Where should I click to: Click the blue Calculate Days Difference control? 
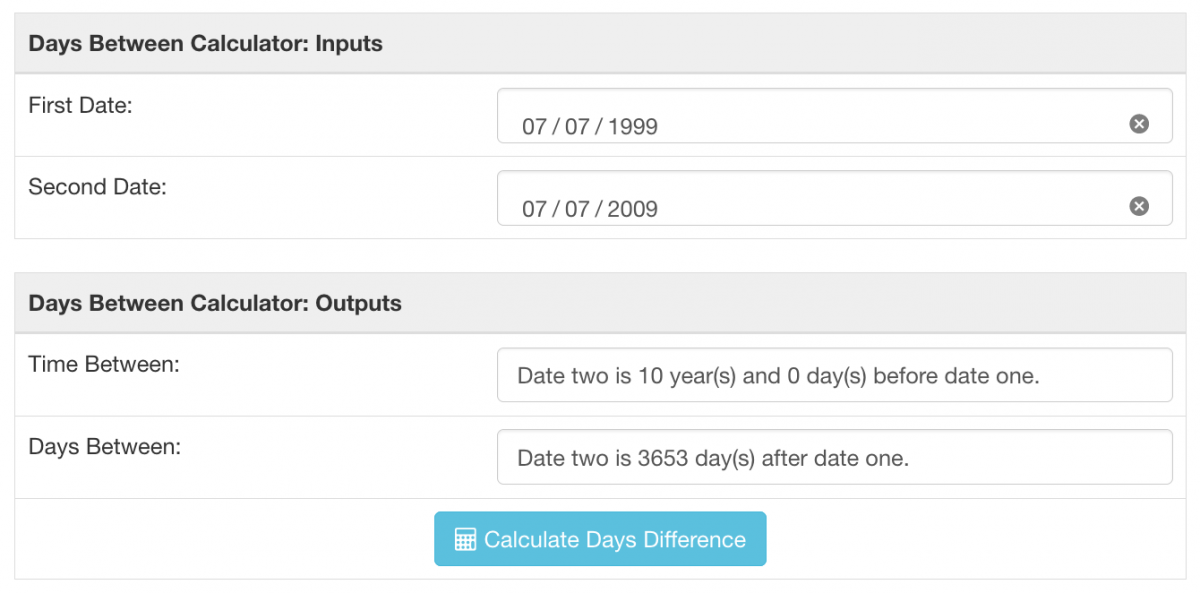[600, 539]
